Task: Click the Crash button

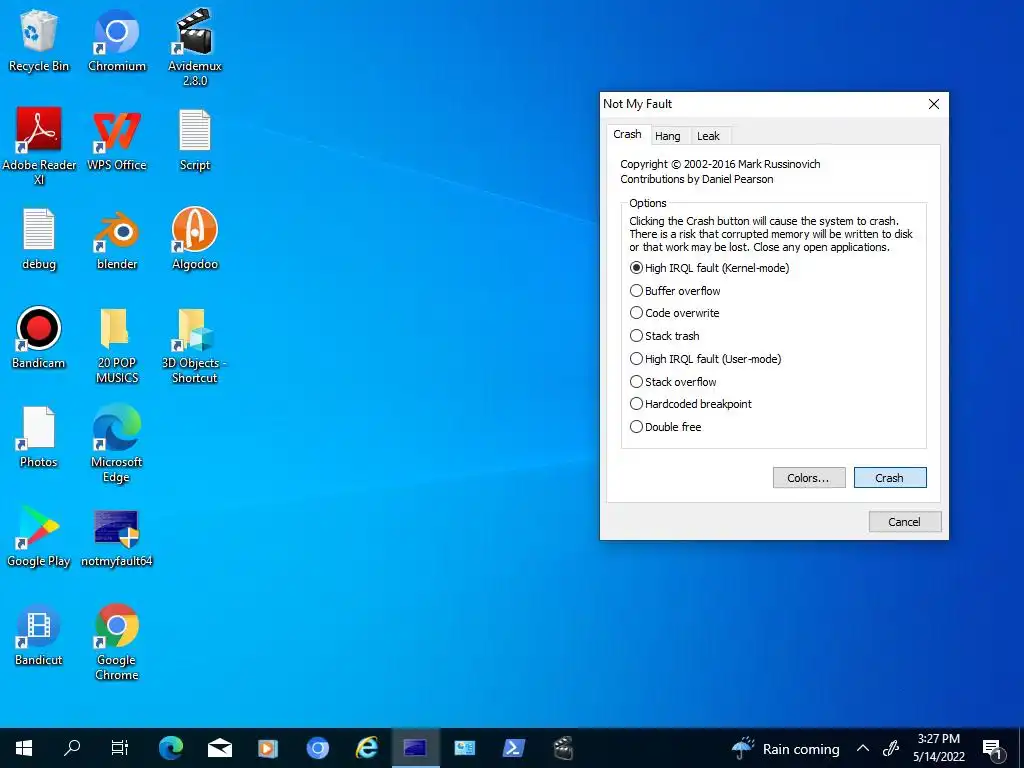Action: click(889, 477)
